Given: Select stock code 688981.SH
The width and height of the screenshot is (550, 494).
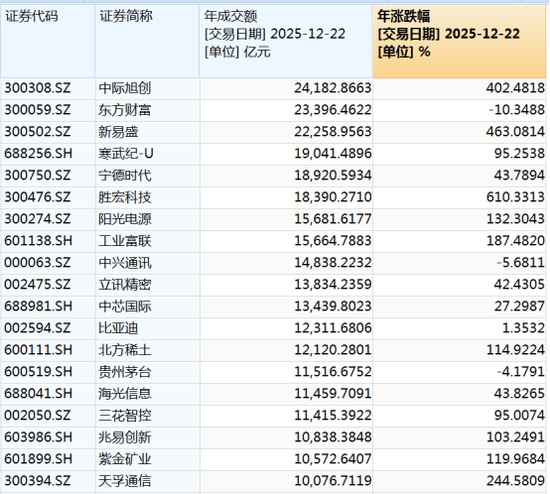Looking at the screenshot, I should point(38,306).
